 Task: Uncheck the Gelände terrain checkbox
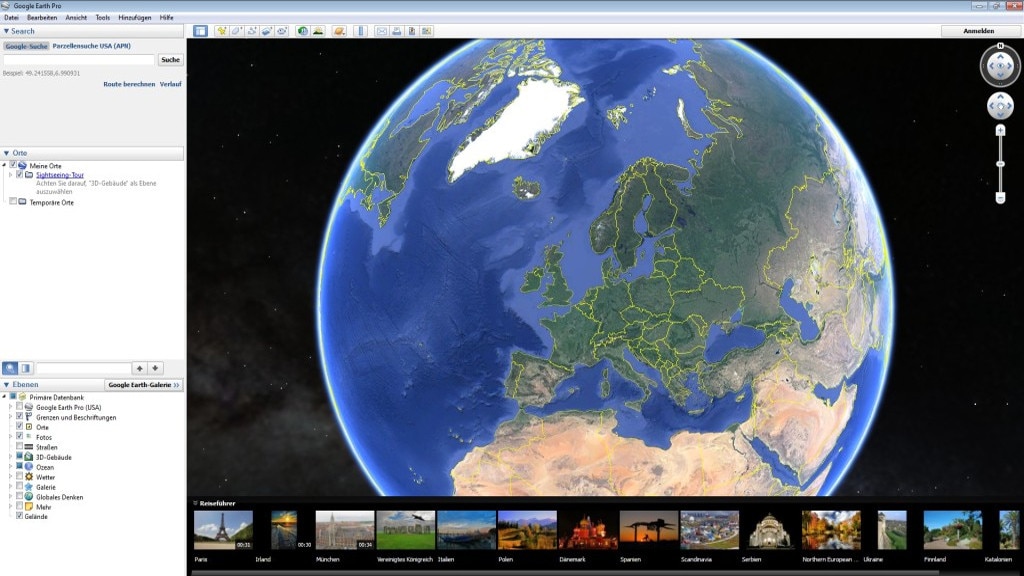[x=20, y=515]
